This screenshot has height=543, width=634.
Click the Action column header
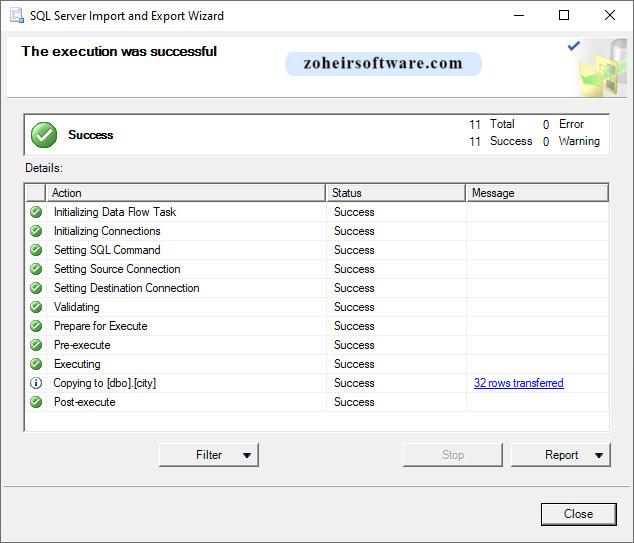(186, 193)
